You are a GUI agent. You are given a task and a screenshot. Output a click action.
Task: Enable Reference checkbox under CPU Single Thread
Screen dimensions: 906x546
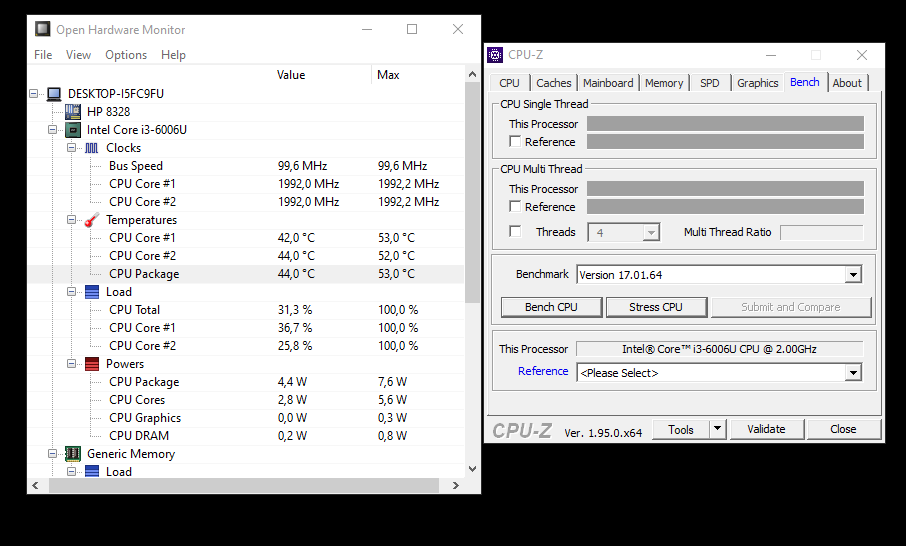(515, 142)
